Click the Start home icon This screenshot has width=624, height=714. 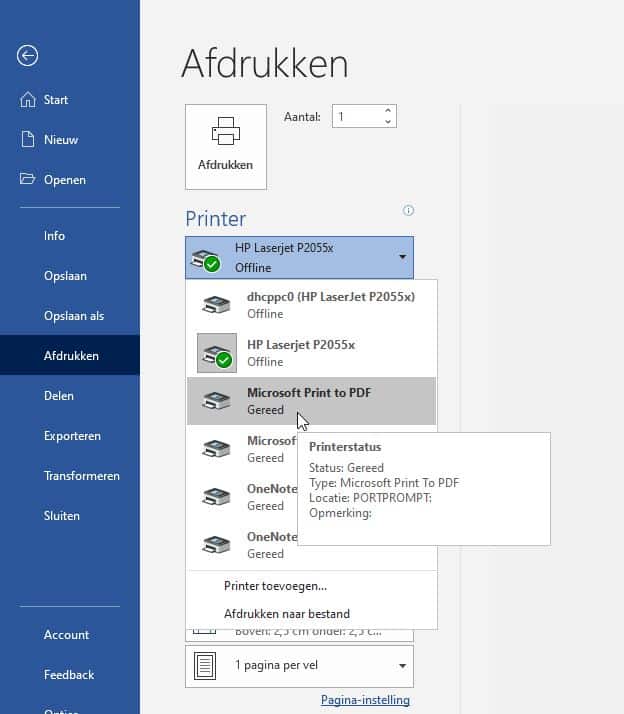point(28,99)
